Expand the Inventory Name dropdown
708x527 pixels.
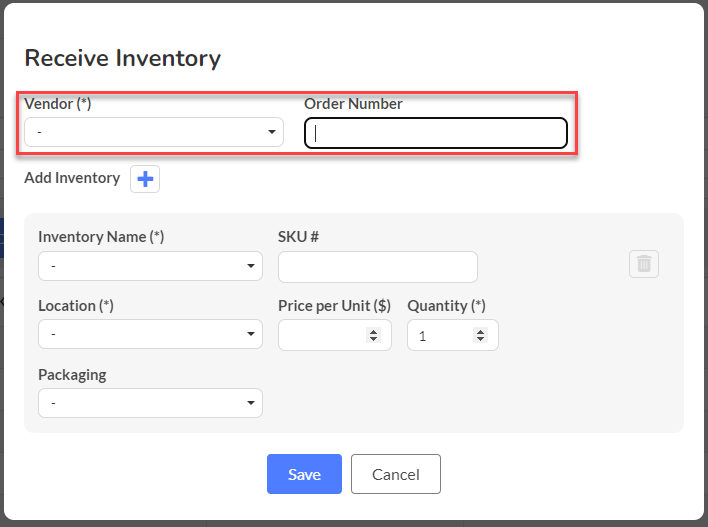click(150, 266)
